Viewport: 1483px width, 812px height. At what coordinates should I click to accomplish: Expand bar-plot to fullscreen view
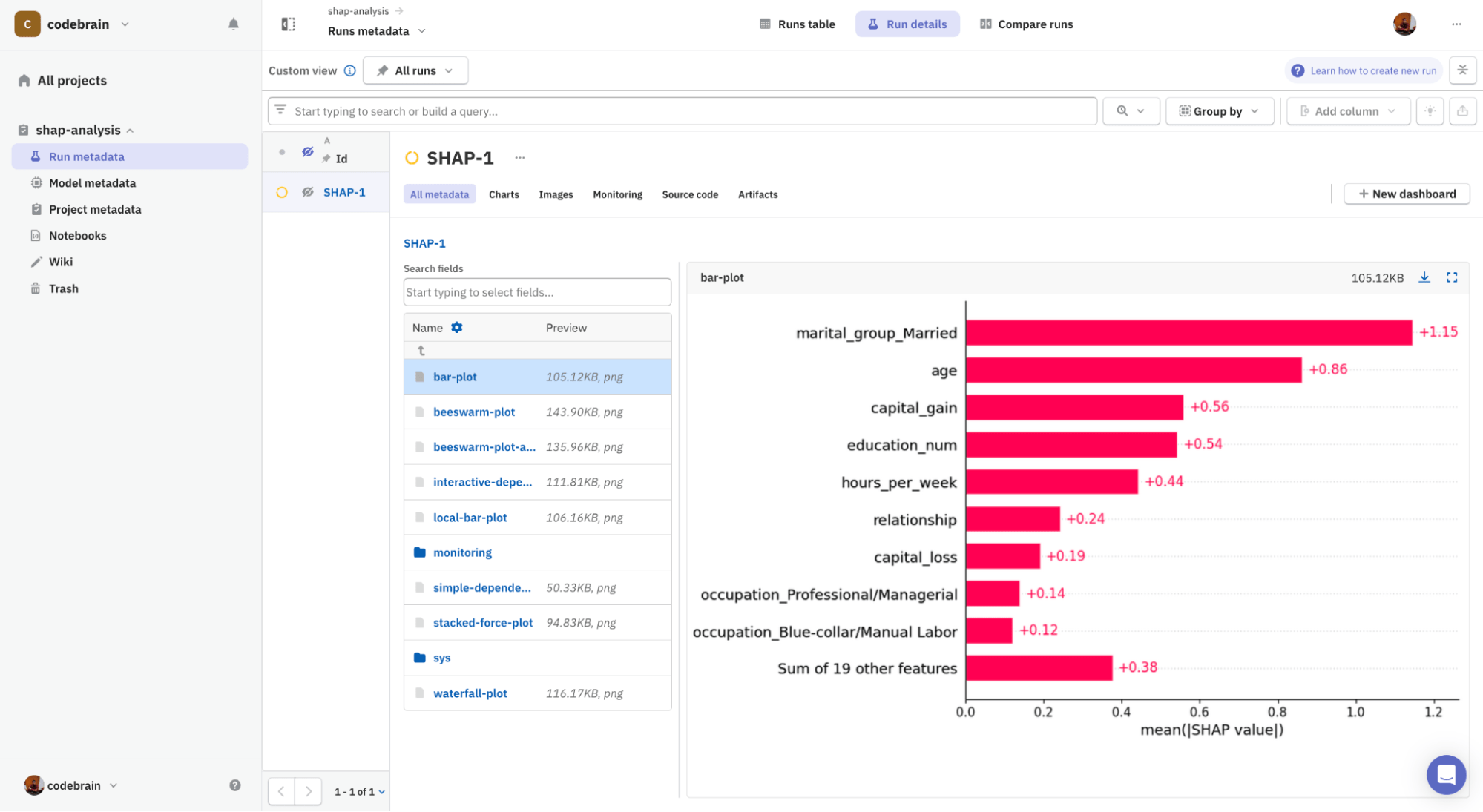[x=1452, y=277]
